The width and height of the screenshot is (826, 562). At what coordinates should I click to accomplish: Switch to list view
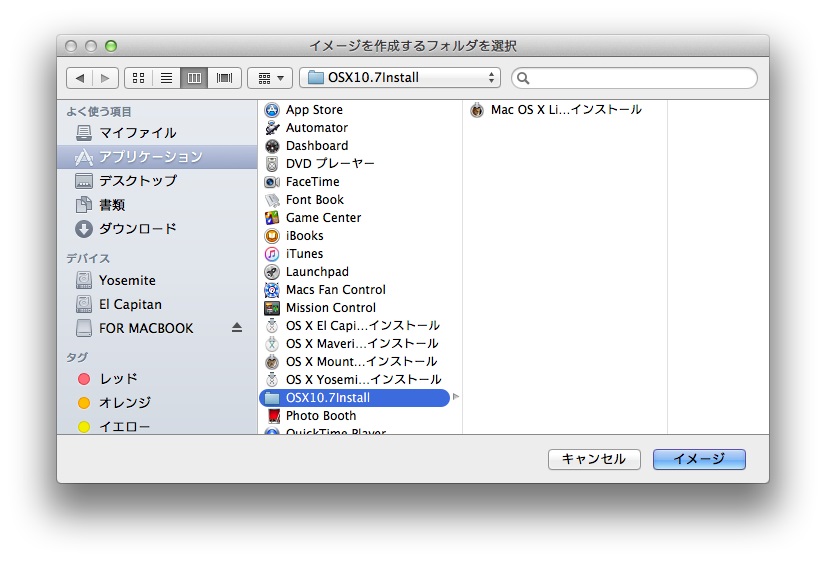(x=166, y=78)
